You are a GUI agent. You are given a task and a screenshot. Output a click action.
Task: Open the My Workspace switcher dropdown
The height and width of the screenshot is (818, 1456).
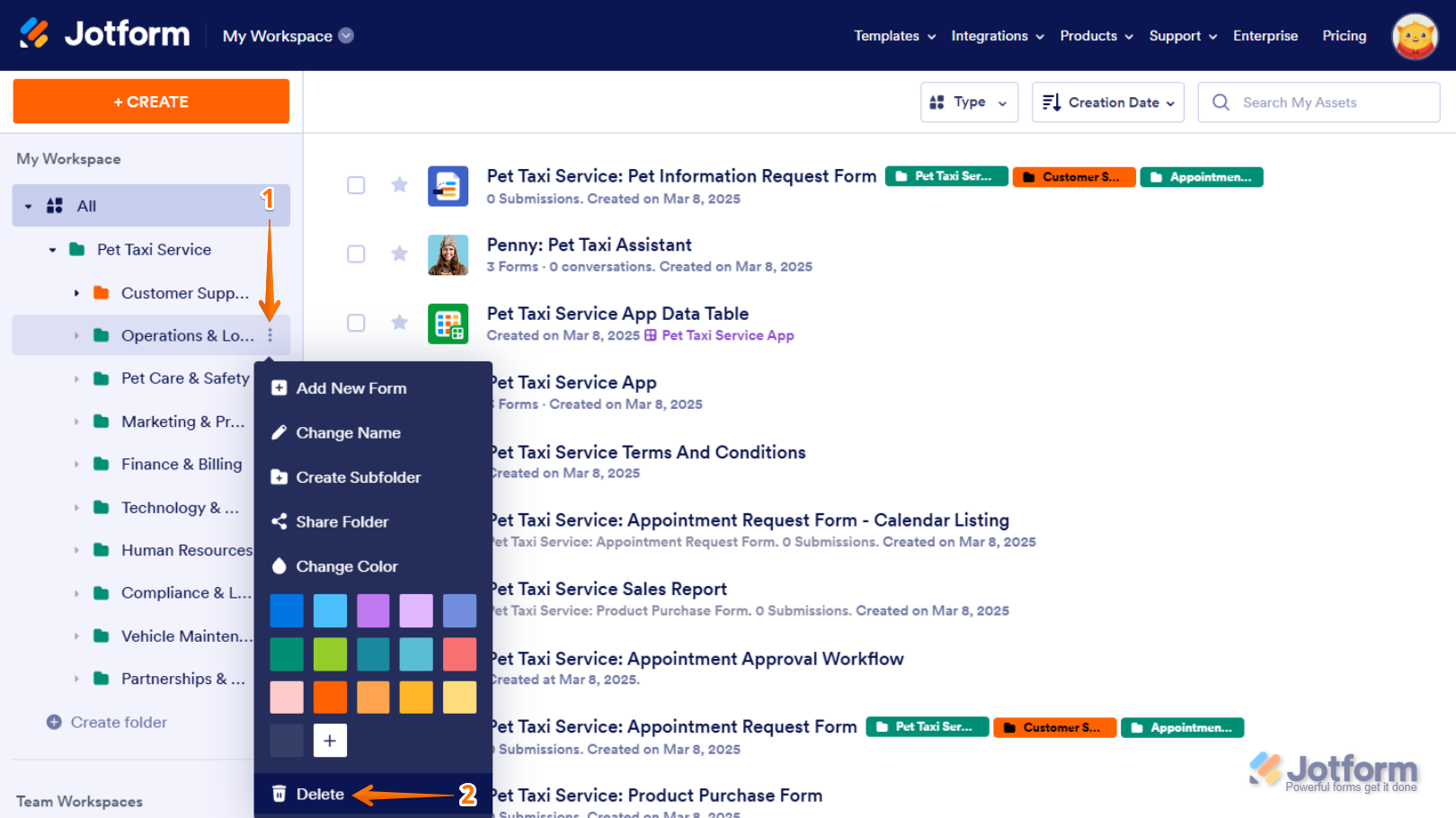pos(346,36)
